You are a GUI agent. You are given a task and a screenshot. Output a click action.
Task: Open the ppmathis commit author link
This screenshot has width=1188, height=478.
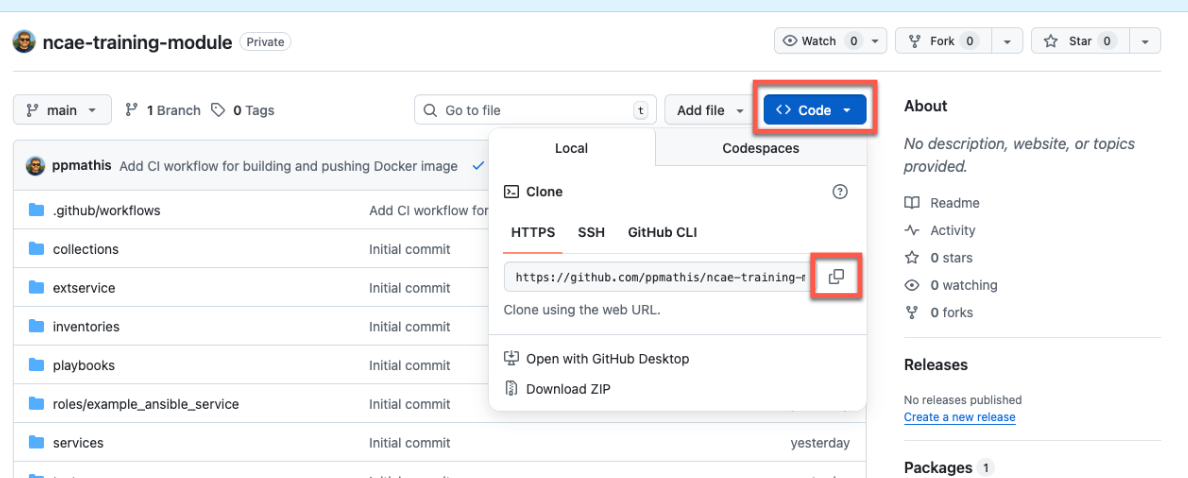(83, 166)
